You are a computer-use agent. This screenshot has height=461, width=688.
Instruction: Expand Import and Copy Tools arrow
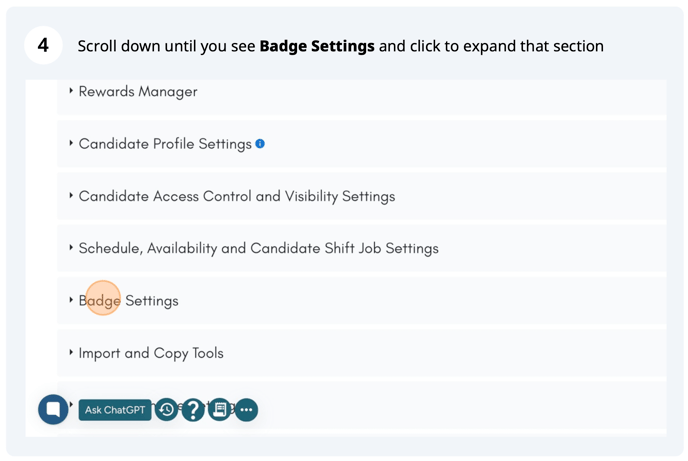click(x=71, y=353)
